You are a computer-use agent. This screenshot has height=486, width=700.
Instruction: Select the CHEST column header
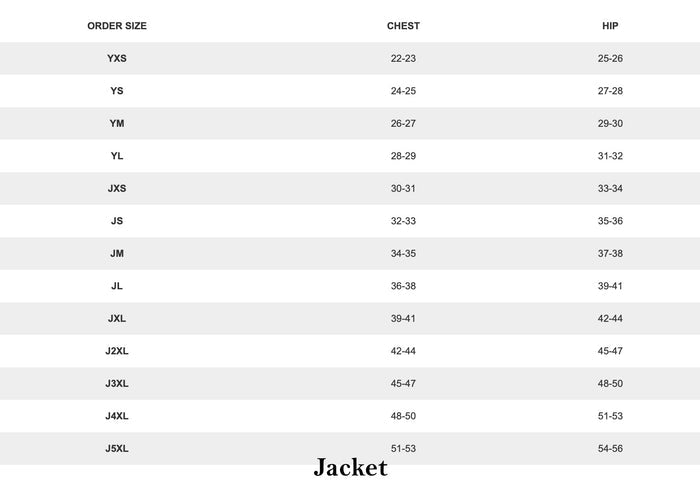click(x=403, y=26)
